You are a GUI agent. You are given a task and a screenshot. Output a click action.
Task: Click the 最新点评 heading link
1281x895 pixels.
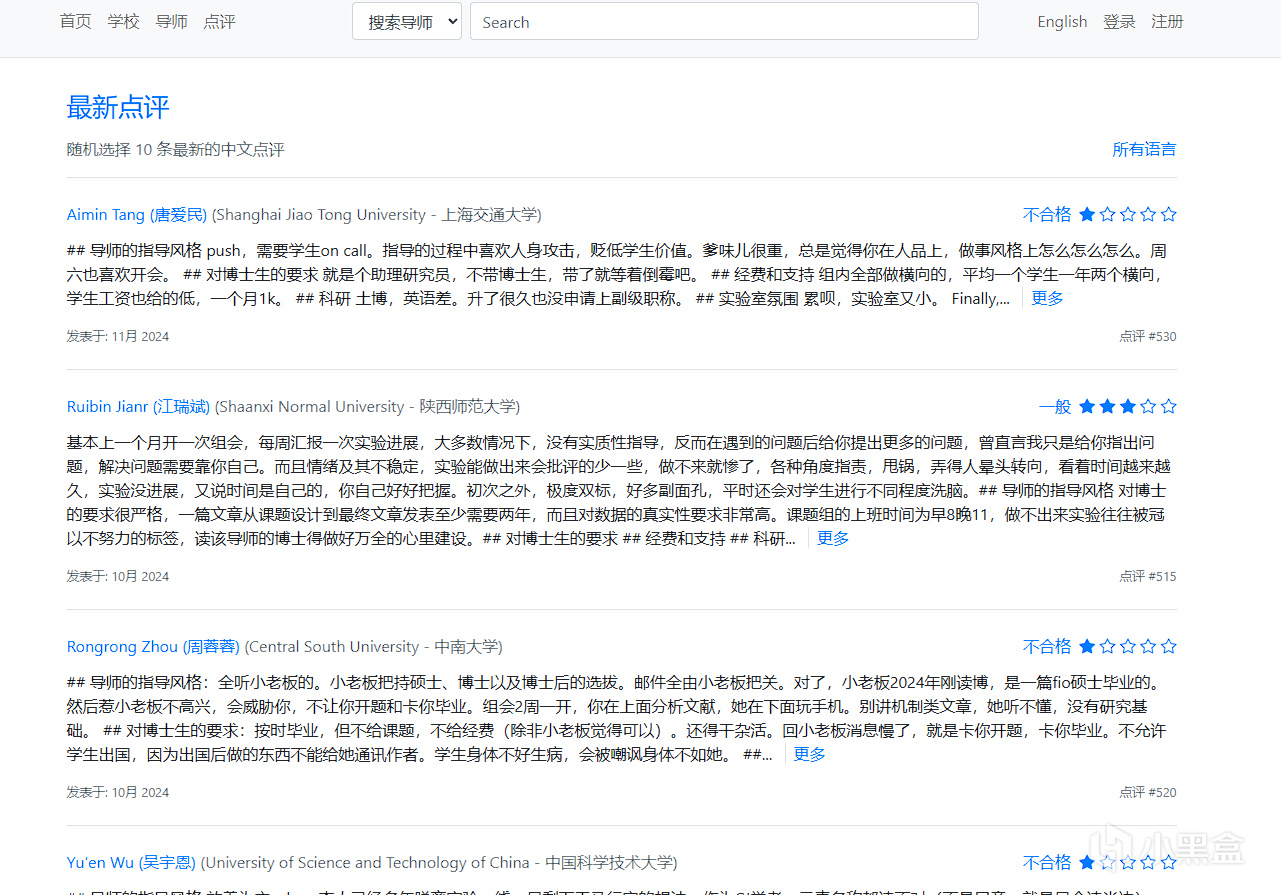click(118, 107)
